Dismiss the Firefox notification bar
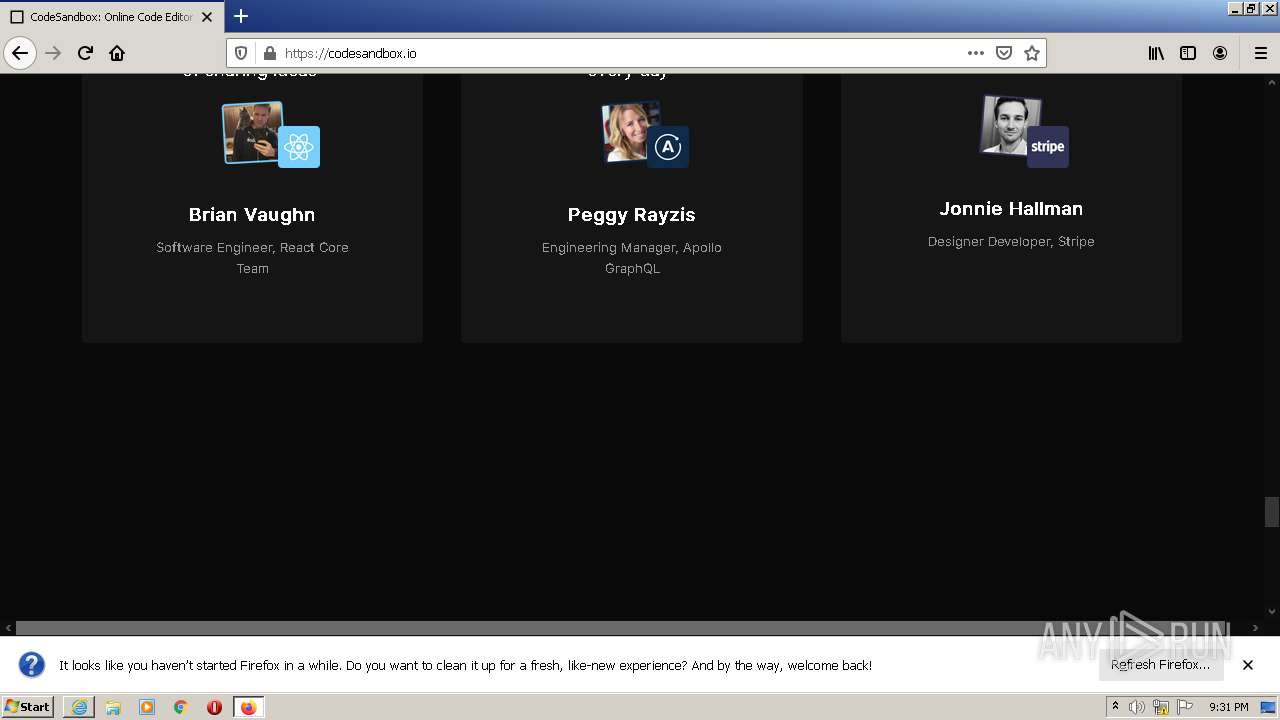The width and height of the screenshot is (1280, 720). coord(1248,665)
